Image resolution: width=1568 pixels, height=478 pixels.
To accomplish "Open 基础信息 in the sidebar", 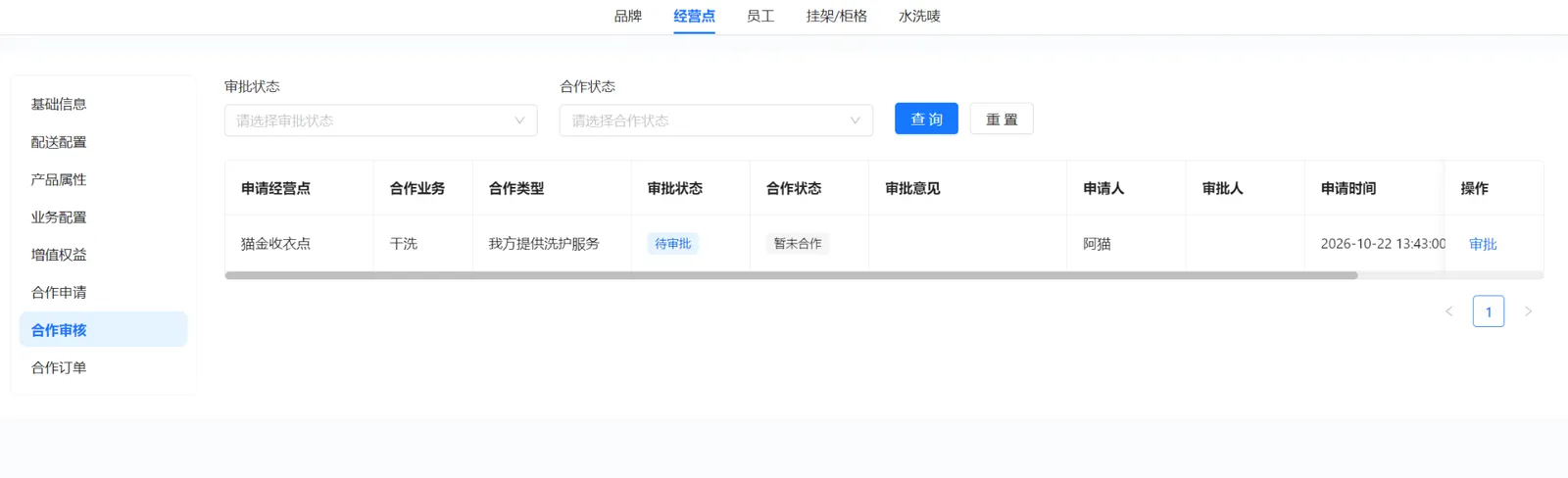I will [x=103, y=104].
